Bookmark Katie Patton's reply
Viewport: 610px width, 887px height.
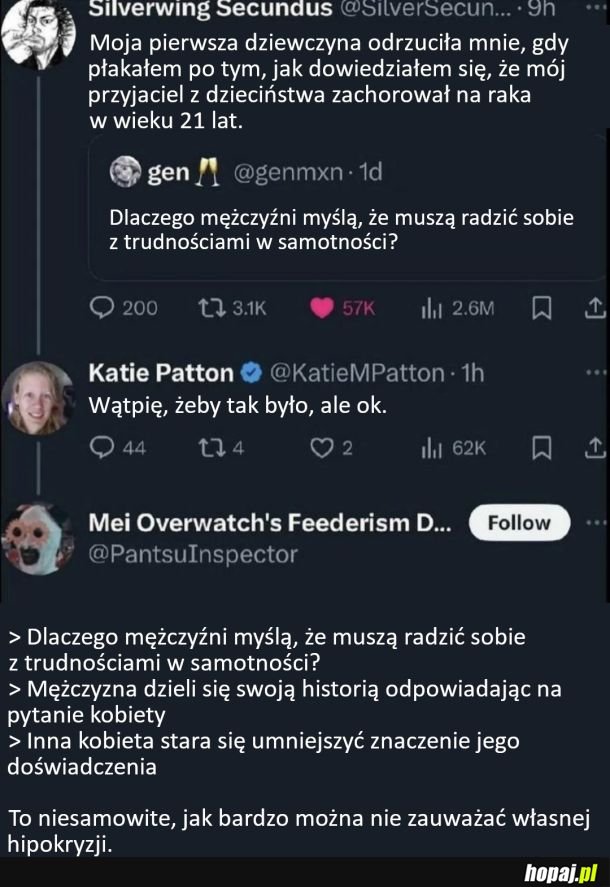tap(543, 446)
